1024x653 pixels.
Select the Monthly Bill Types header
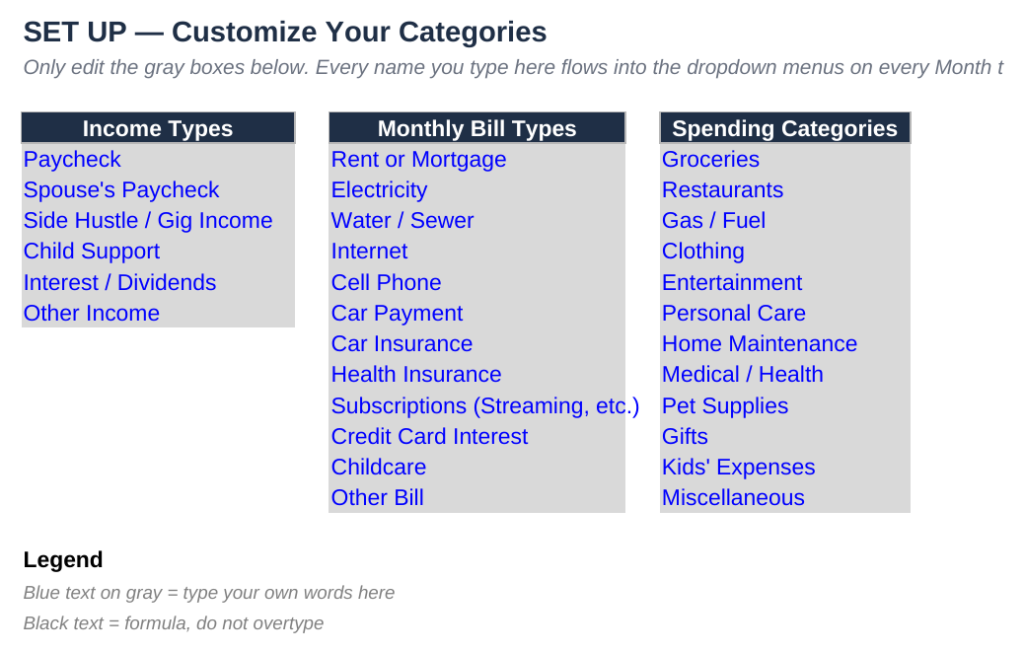pos(477,128)
